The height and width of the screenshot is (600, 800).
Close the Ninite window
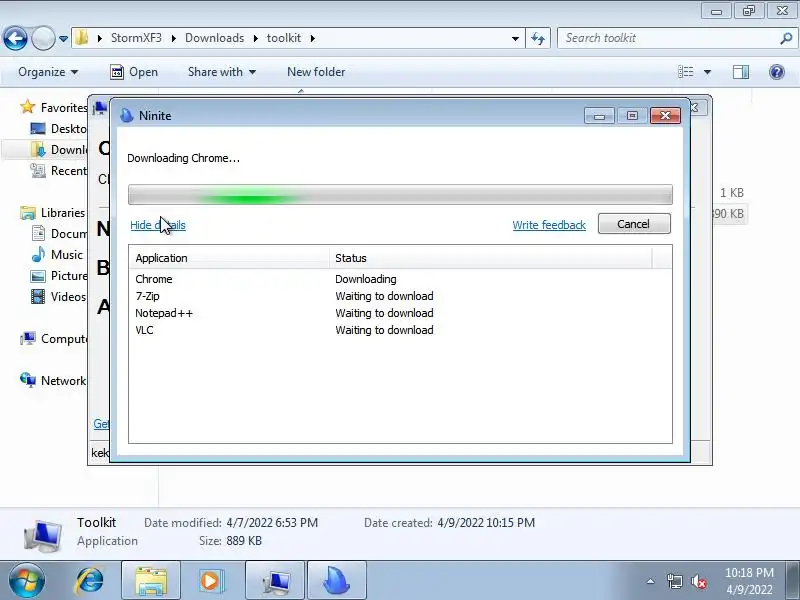(x=665, y=116)
